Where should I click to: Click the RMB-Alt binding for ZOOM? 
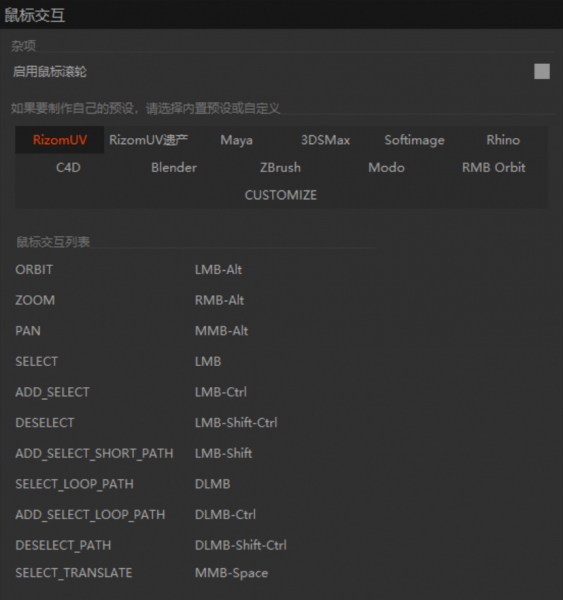click(x=220, y=300)
